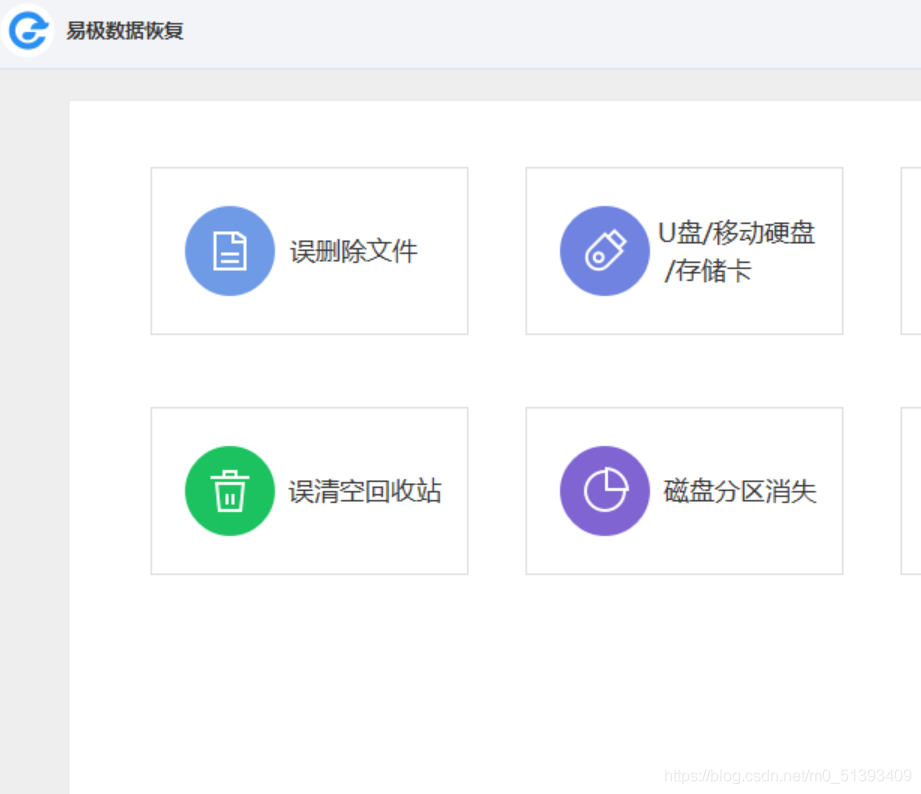Choose the U盘/移动硬盘/存储卡 label
Screen dimensions: 921x794
pyautogui.click(x=737, y=251)
